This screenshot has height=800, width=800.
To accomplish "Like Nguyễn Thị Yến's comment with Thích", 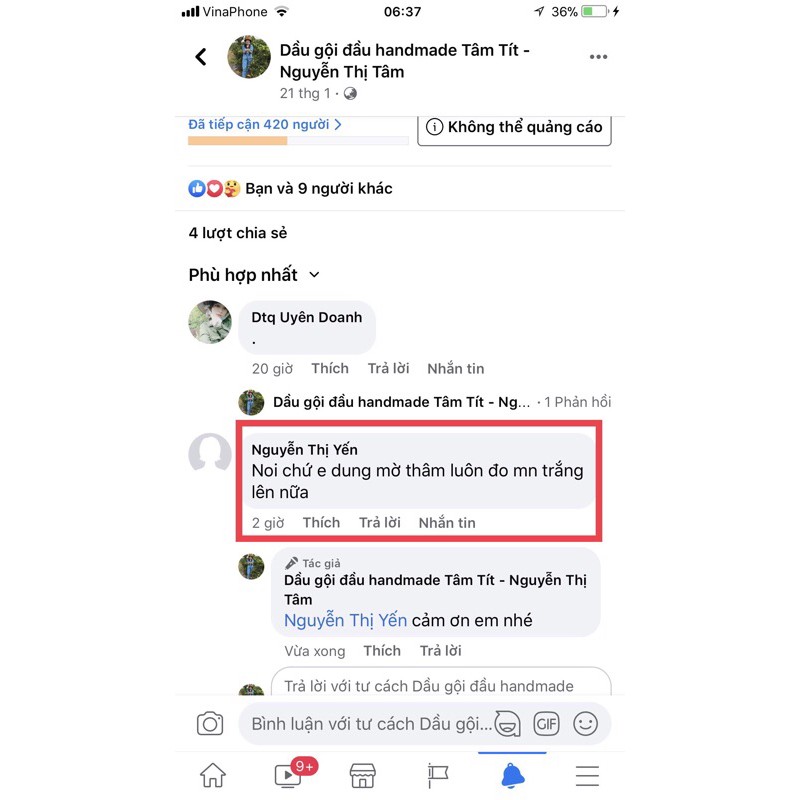I will click(321, 522).
